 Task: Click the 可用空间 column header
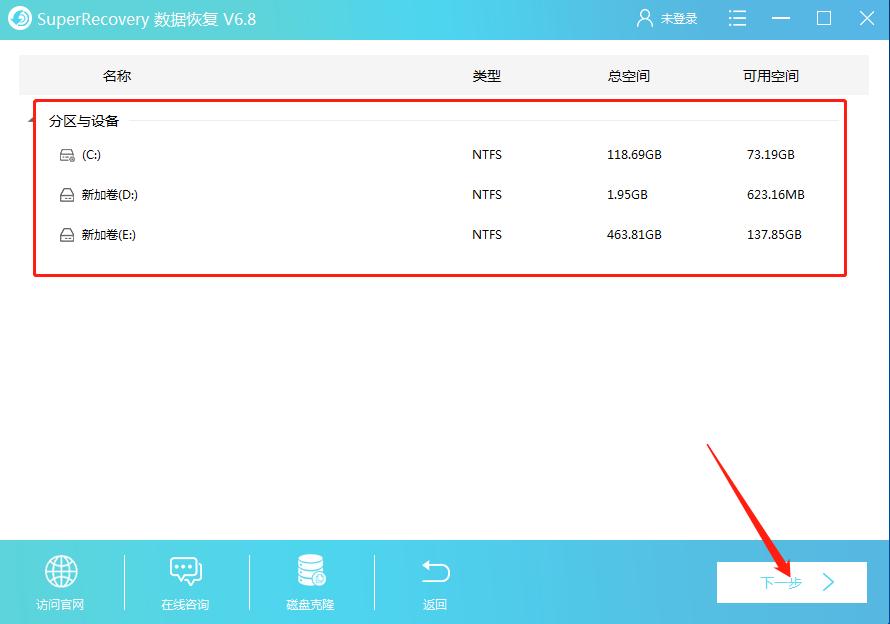point(771,75)
